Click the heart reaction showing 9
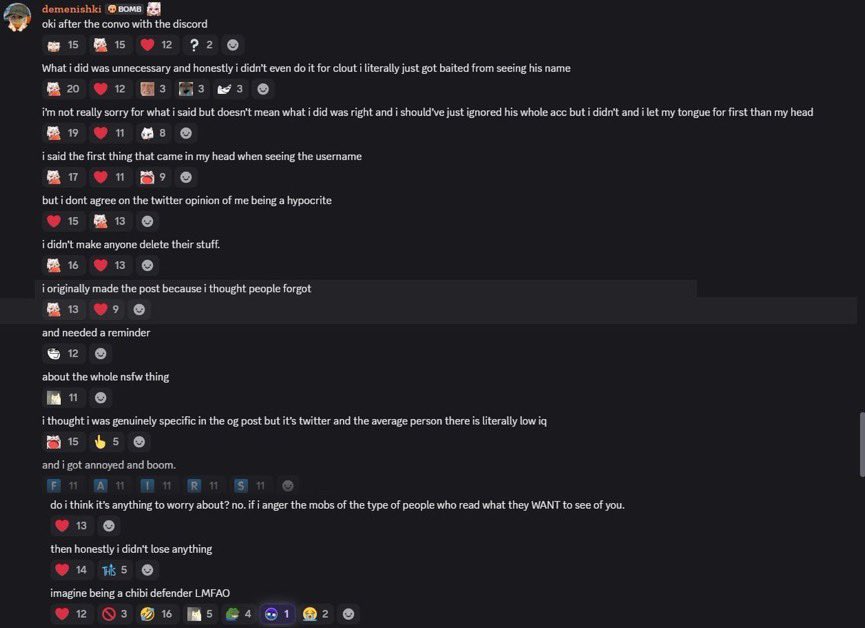 [106, 310]
